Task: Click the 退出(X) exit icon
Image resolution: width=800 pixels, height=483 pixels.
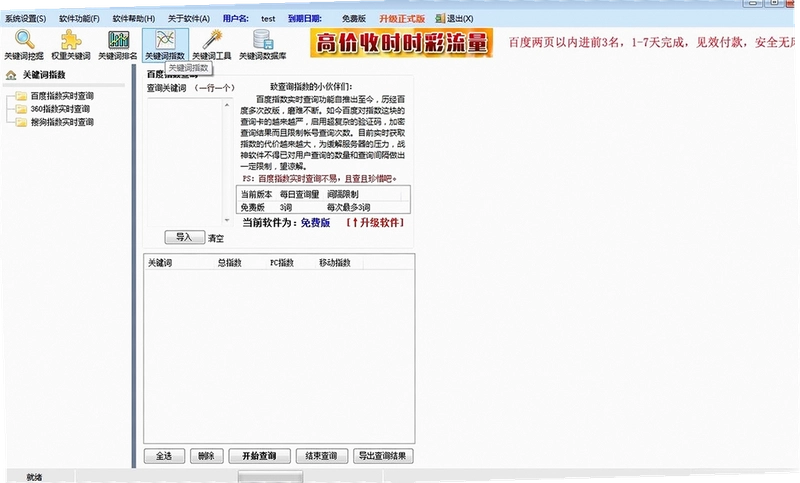Action: coord(440,18)
